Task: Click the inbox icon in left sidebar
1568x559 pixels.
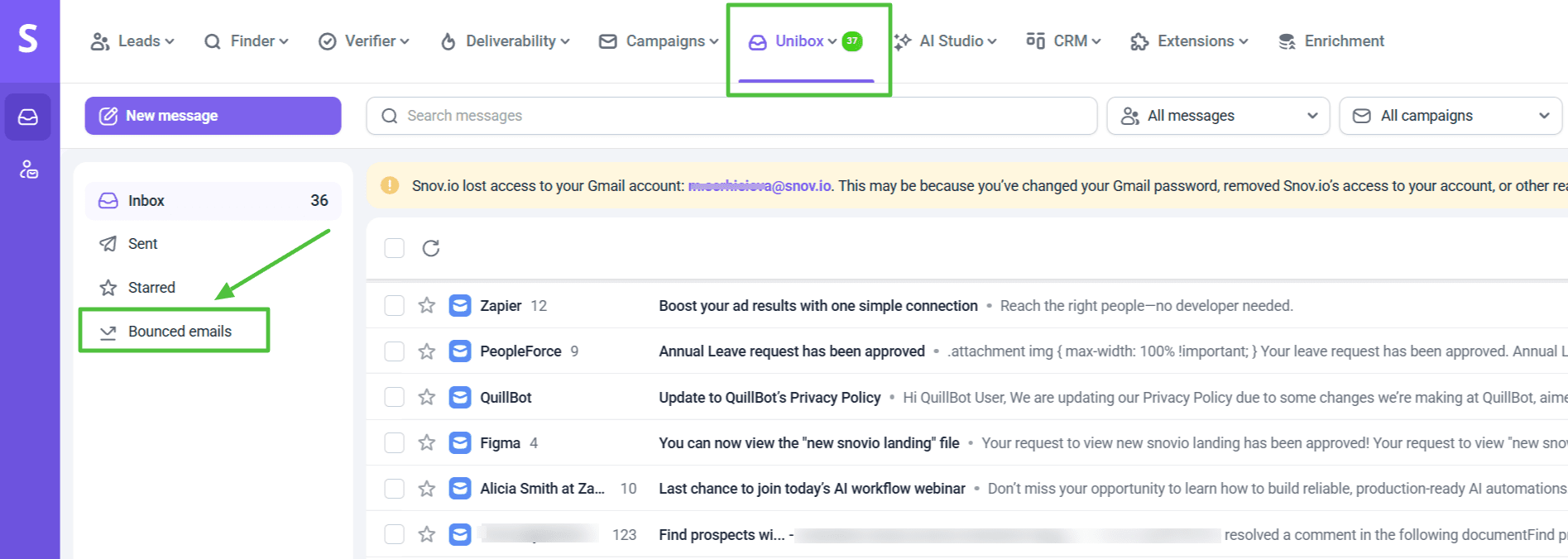Action: point(29,117)
